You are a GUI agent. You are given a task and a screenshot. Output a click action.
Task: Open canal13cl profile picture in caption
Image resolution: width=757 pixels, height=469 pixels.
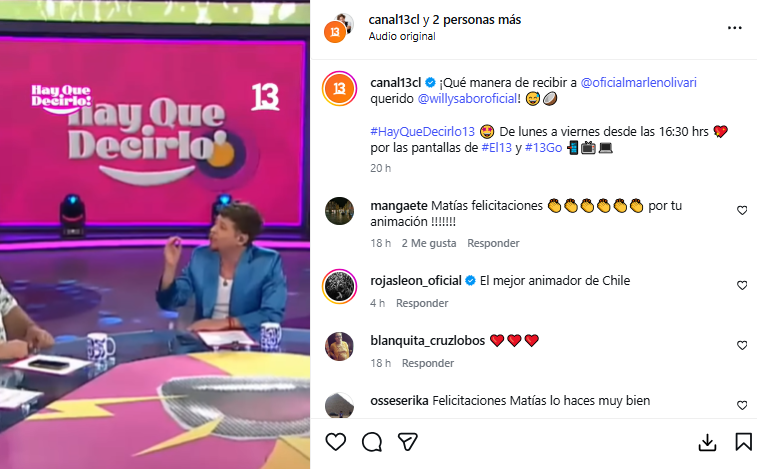tap(339, 89)
